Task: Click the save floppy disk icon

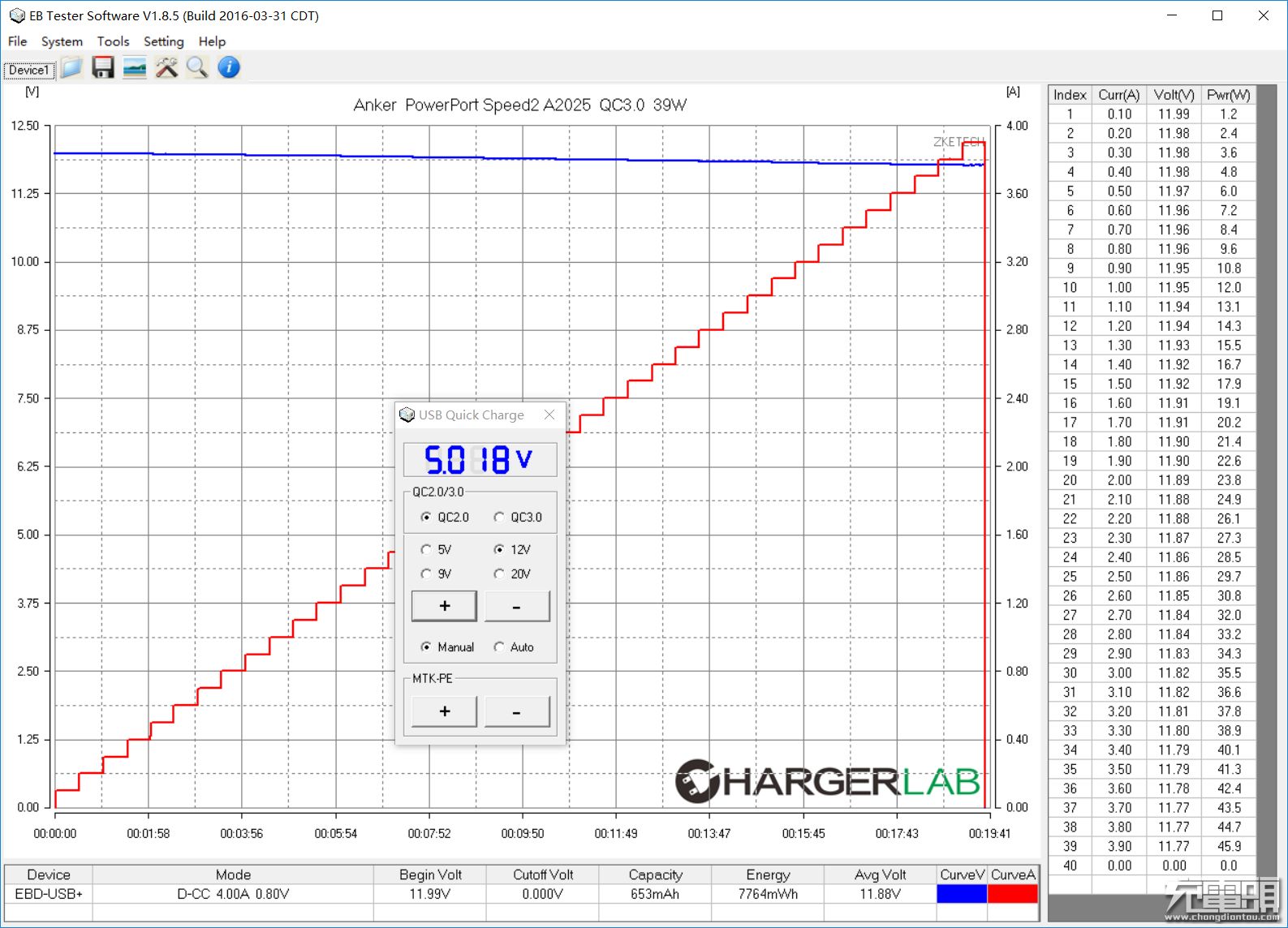Action: 103,67
